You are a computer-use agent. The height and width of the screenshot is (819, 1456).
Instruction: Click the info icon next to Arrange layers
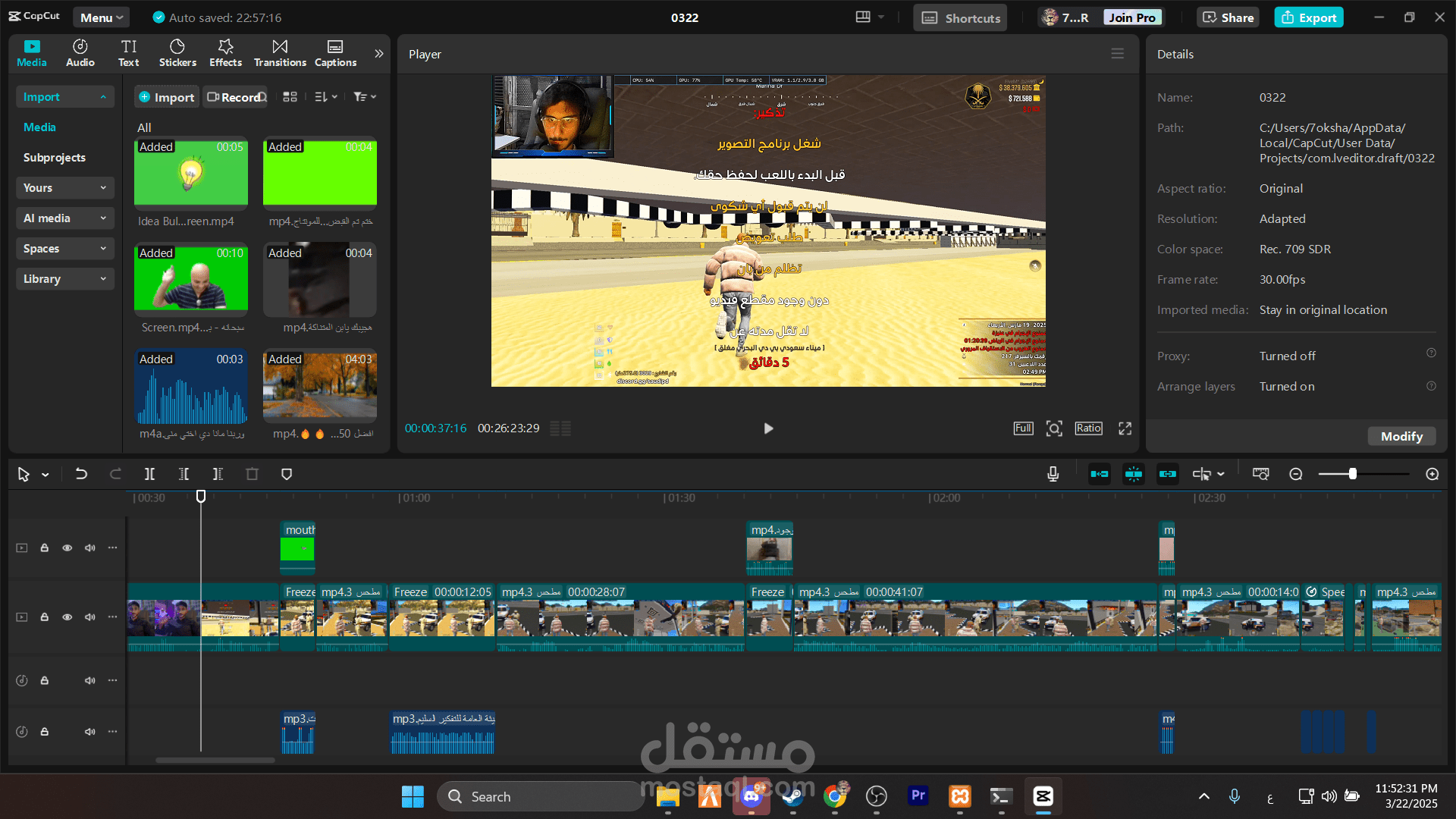pyautogui.click(x=1431, y=386)
